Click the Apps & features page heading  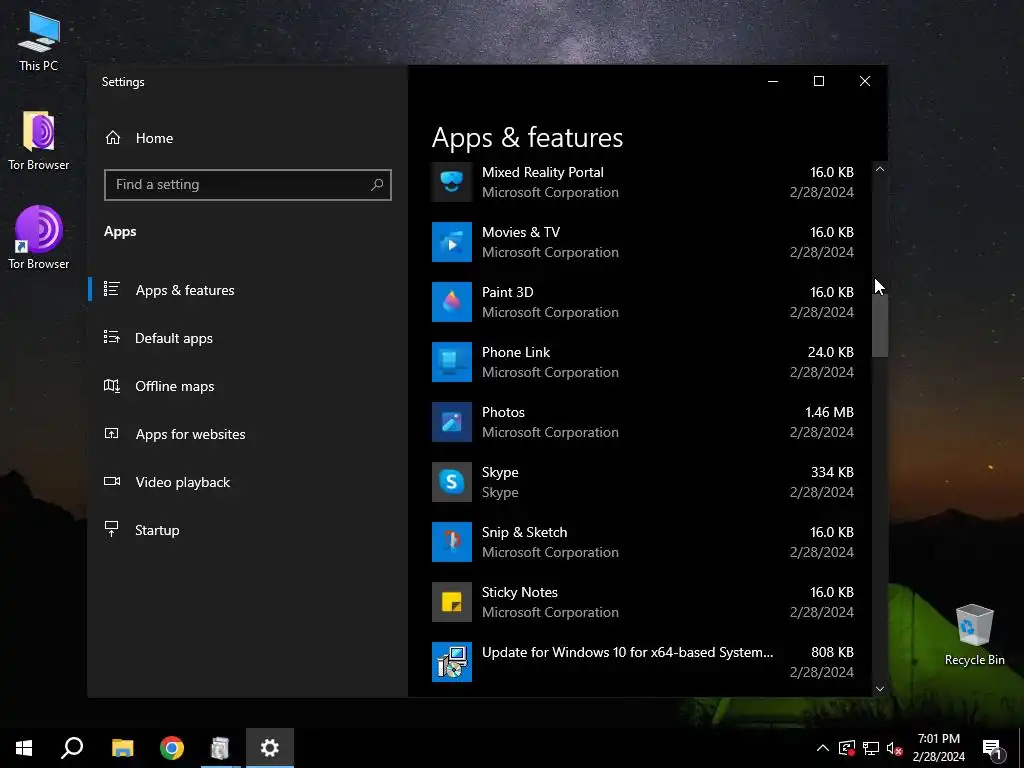pos(527,138)
